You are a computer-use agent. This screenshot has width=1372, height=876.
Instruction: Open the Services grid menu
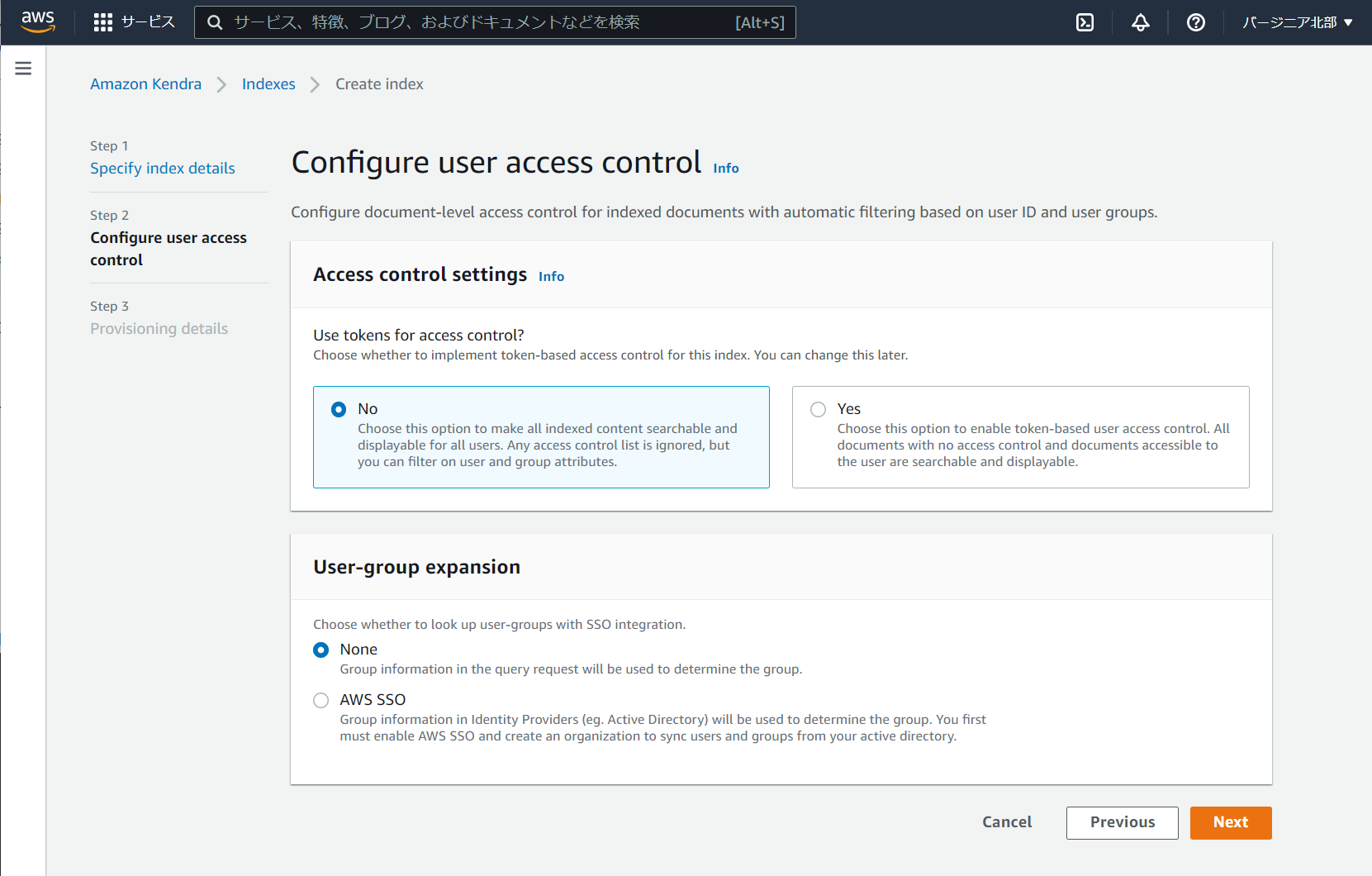click(x=134, y=22)
